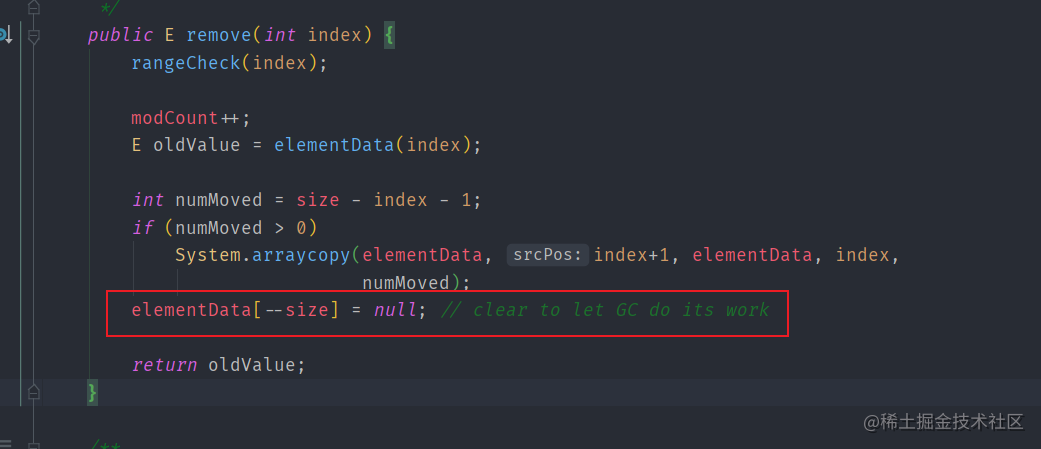1041x449 pixels.
Task: Click the highlighted opening brace after remove(int index)
Action: coord(389,35)
